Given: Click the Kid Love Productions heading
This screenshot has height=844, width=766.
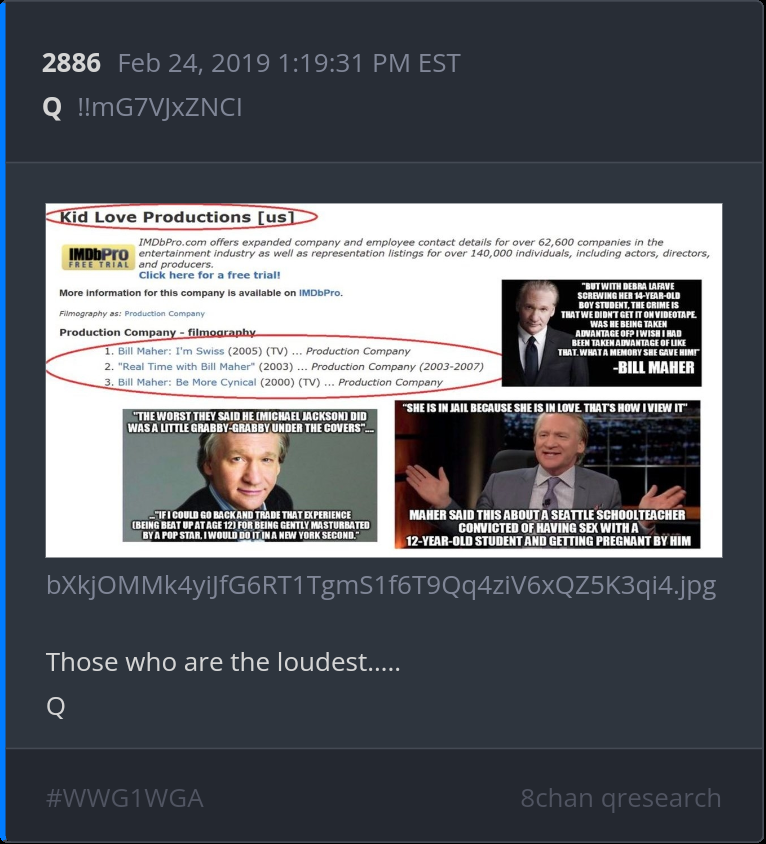Looking at the screenshot, I should click(177, 217).
